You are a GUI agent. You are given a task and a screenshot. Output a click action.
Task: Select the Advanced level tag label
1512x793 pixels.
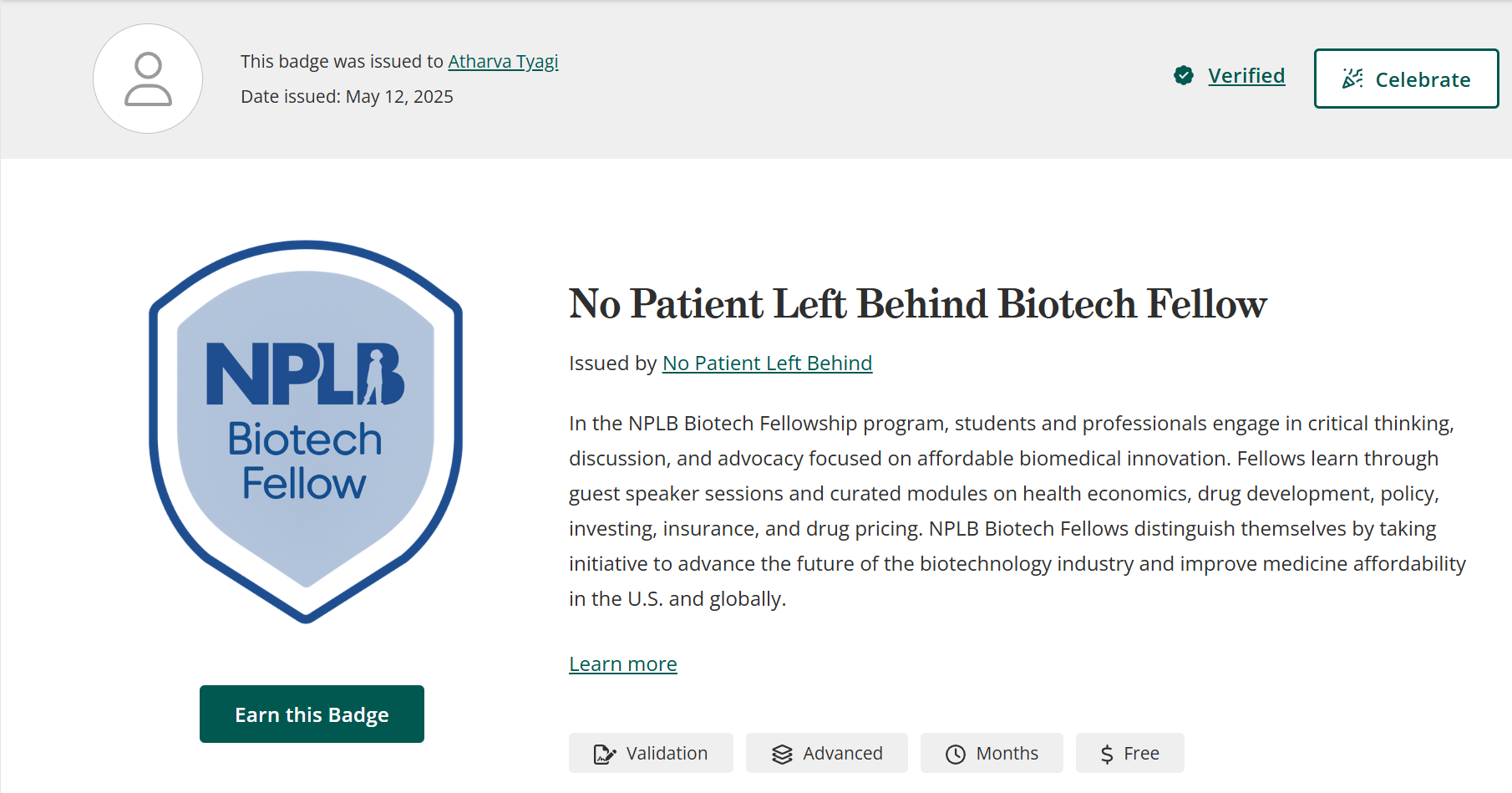pos(842,754)
